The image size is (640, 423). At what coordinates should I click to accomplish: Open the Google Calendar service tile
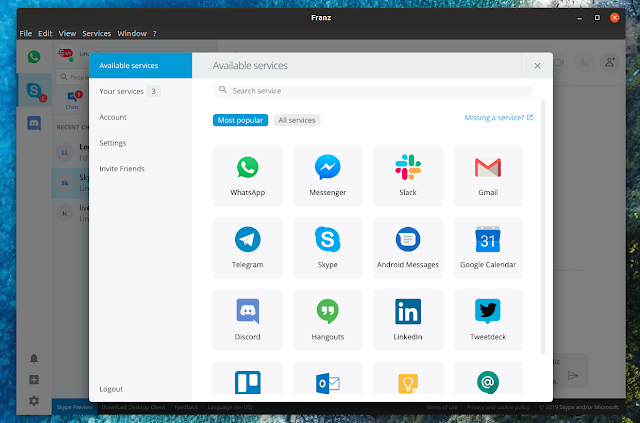(x=488, y=247)
